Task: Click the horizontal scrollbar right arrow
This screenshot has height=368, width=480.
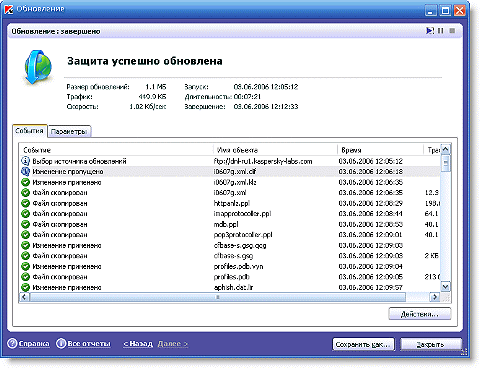Action: point(435,297)
